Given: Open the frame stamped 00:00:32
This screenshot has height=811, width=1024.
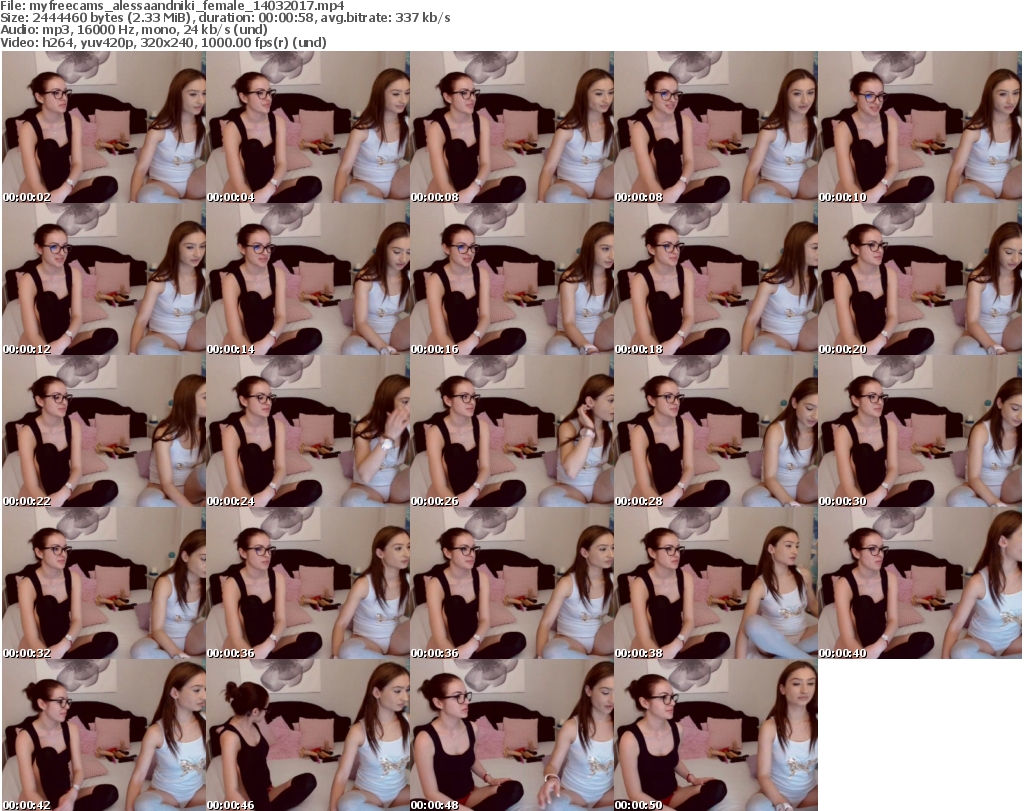Looking at the screenshot, I should tap(104, 583).
